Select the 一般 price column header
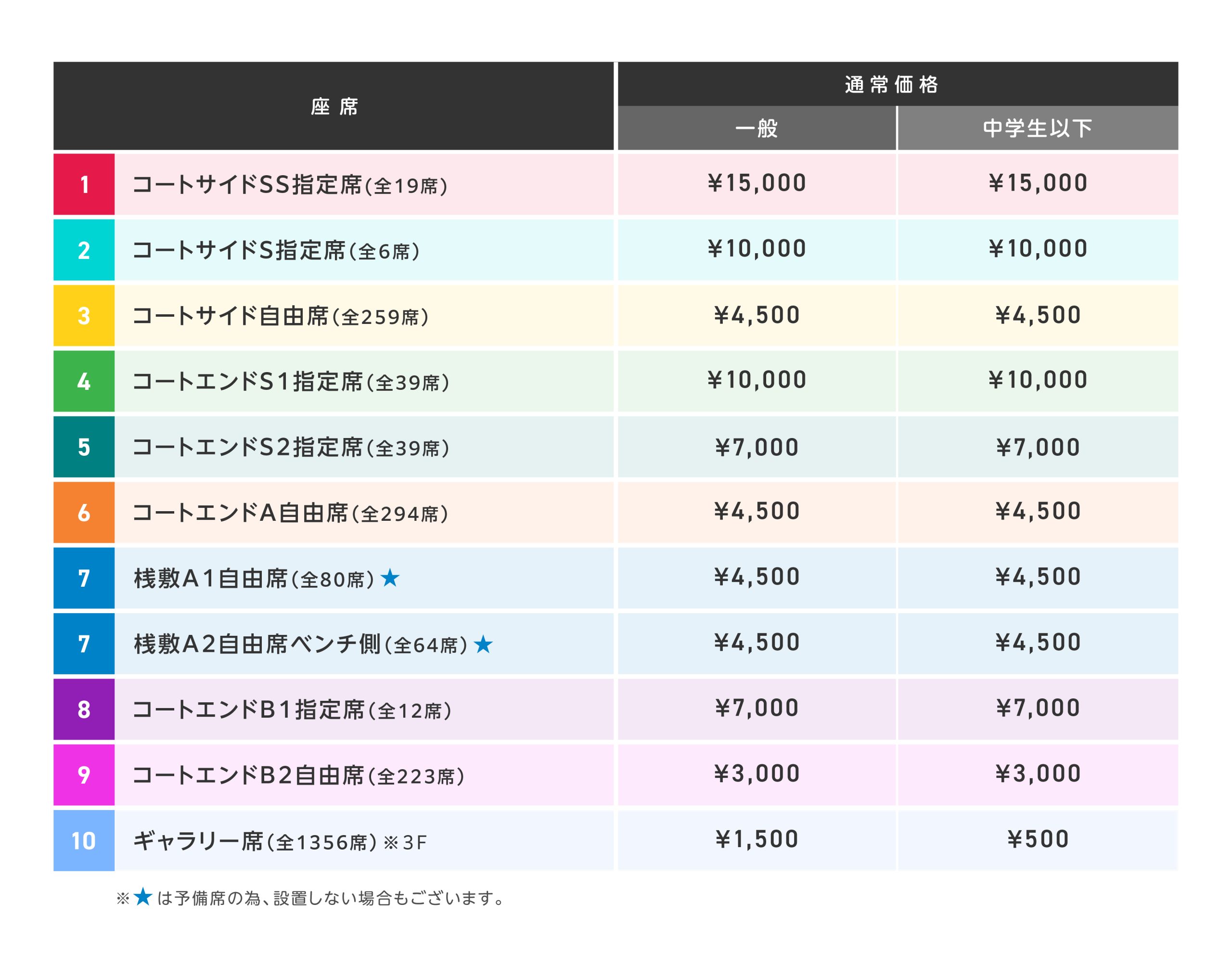 (757, 128)
